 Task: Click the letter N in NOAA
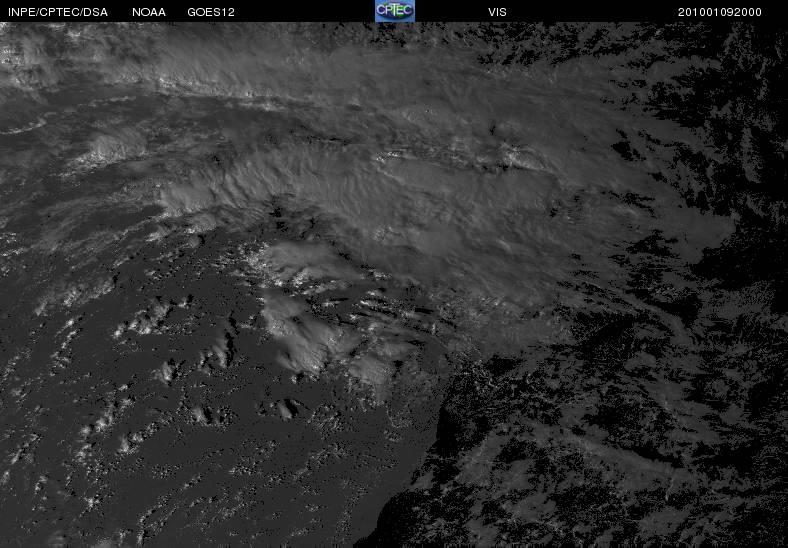pos(136,12)
